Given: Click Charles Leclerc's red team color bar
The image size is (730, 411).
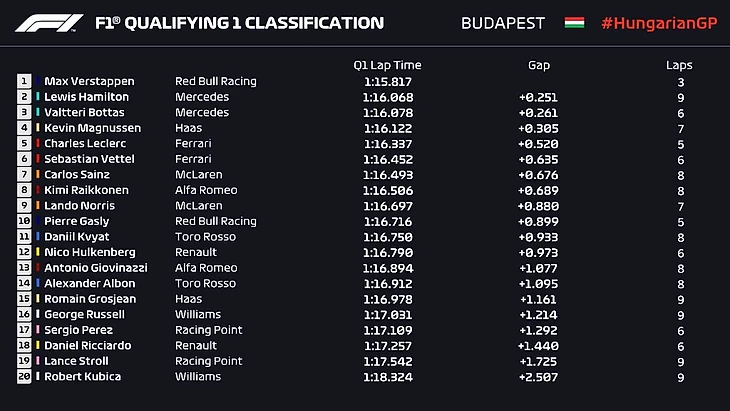Looking at the screenshot, I should point(38,143).
